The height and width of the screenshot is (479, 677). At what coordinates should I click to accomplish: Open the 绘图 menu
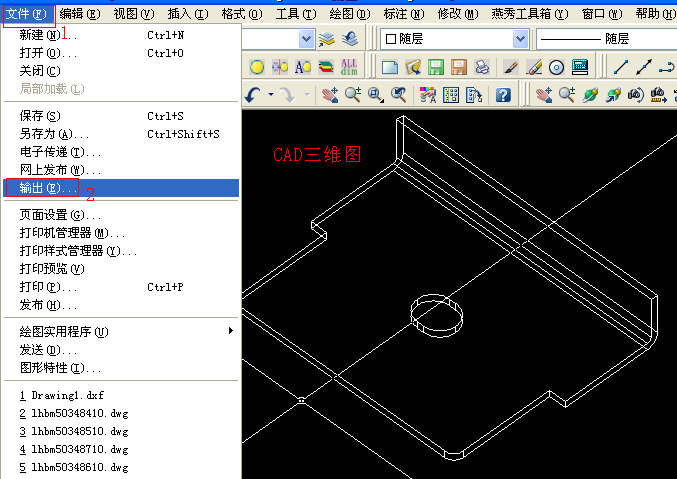coord(350,14)
